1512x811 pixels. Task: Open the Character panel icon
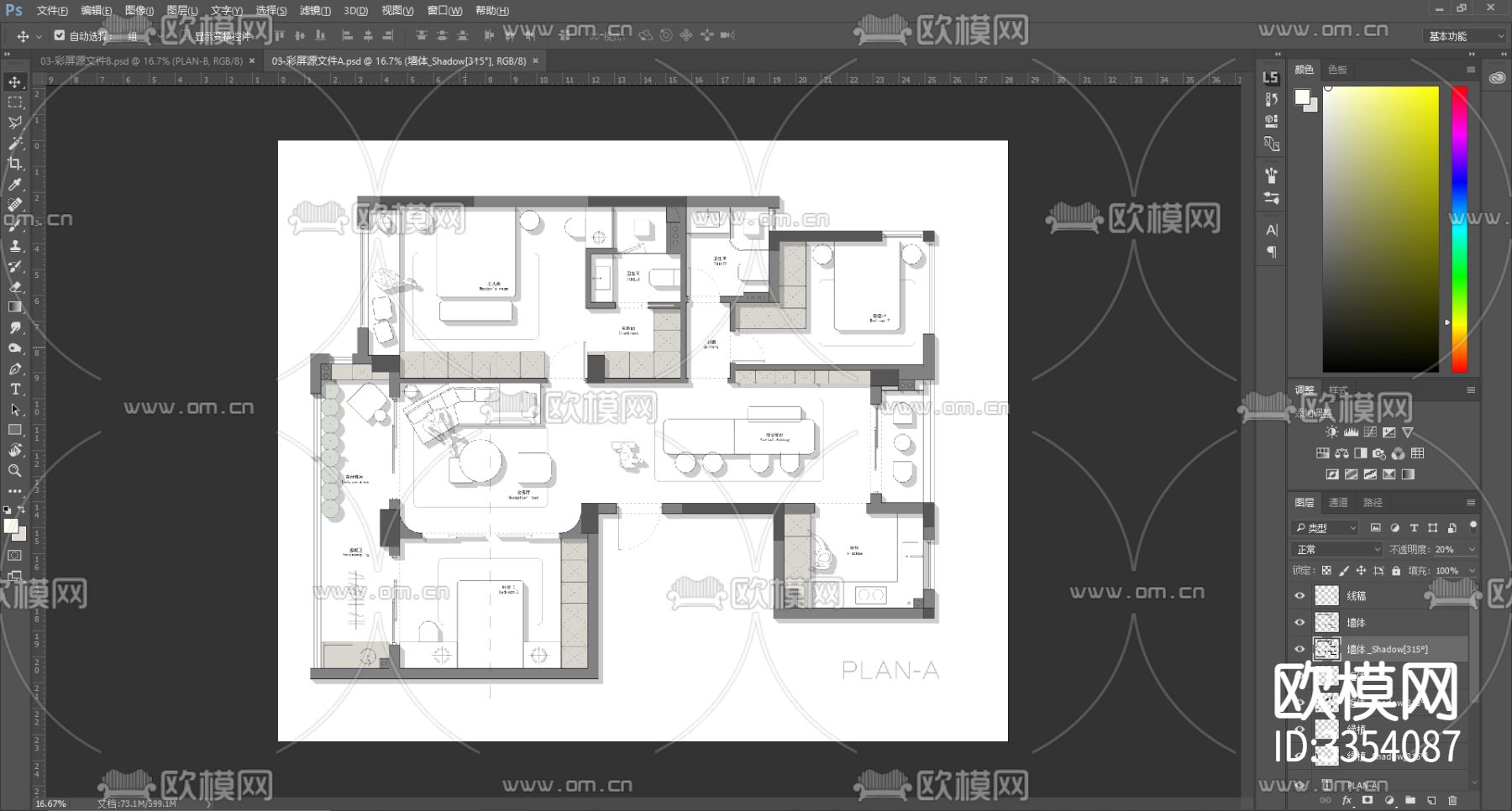click(1272, 229)
